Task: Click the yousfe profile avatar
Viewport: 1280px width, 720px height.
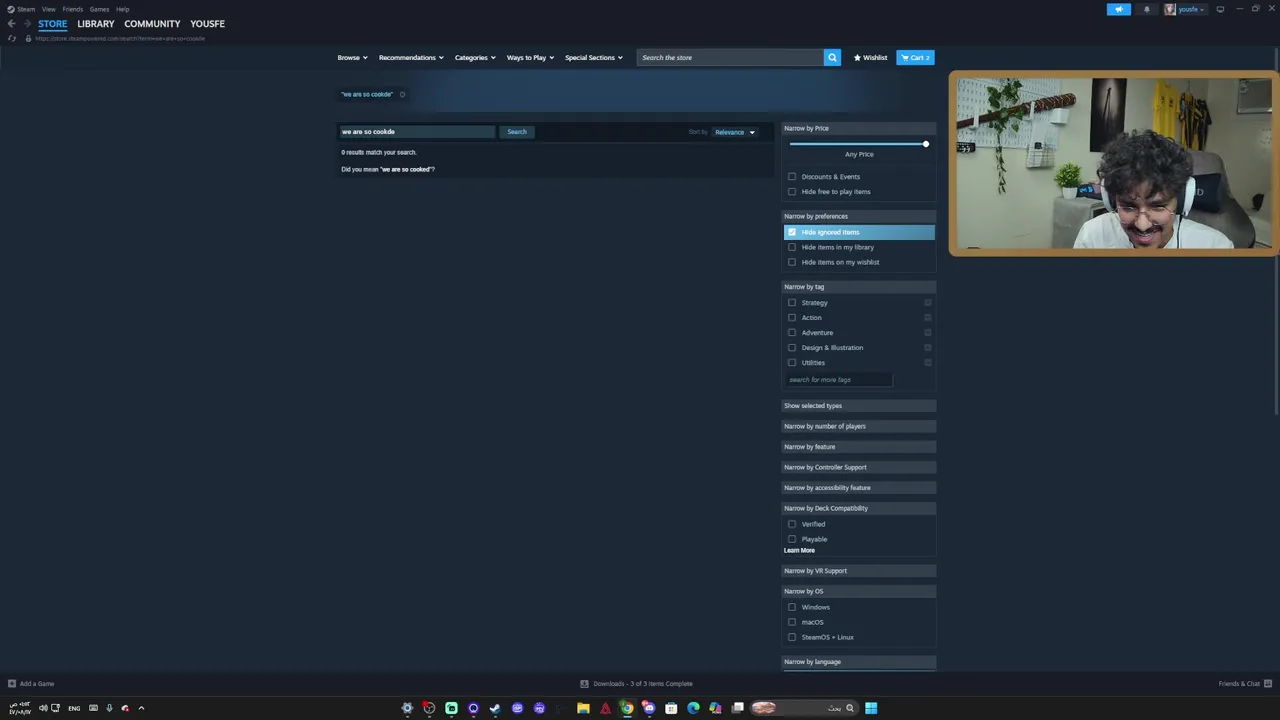Action: pyautogui.click(x=1170, y=9)
